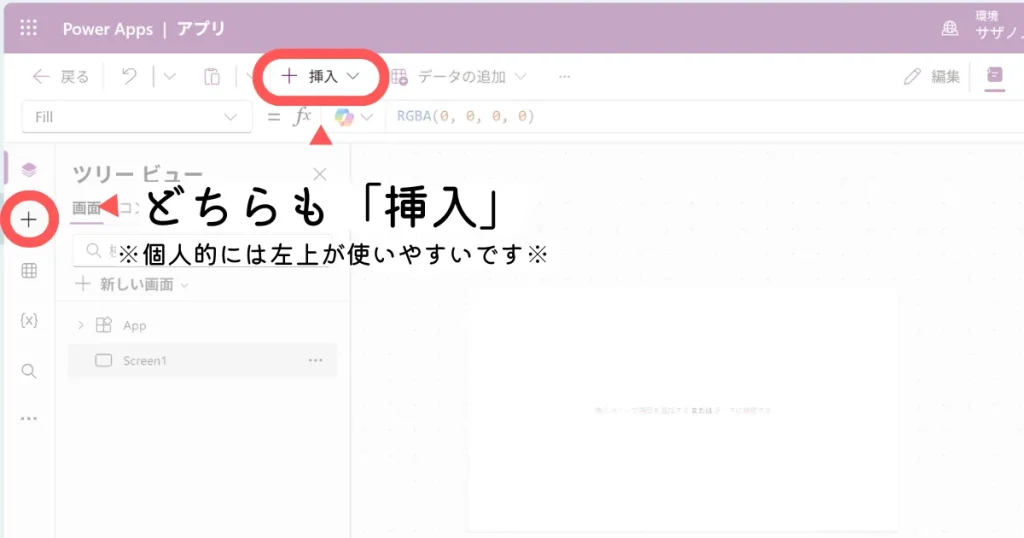The width and height of the screenshot is (1024, 538).
Task: Click the 編集 pencil button
Action: [932, 76]
